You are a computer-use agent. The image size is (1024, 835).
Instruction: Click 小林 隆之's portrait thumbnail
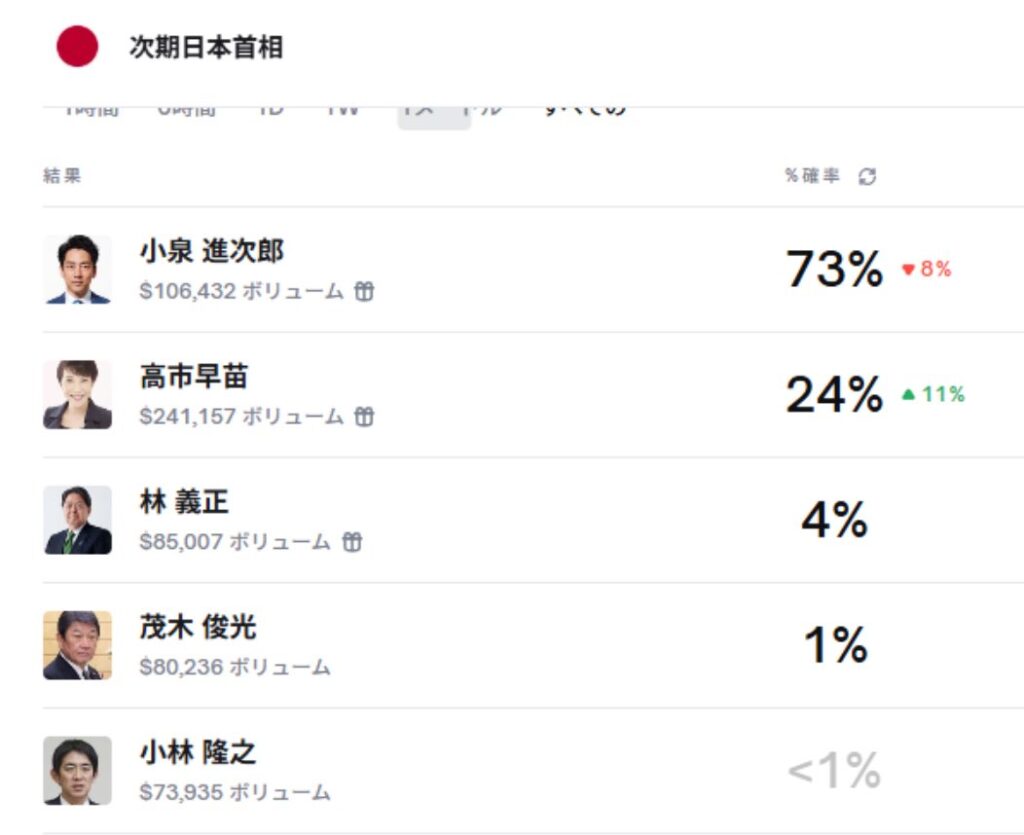point(78,770)
